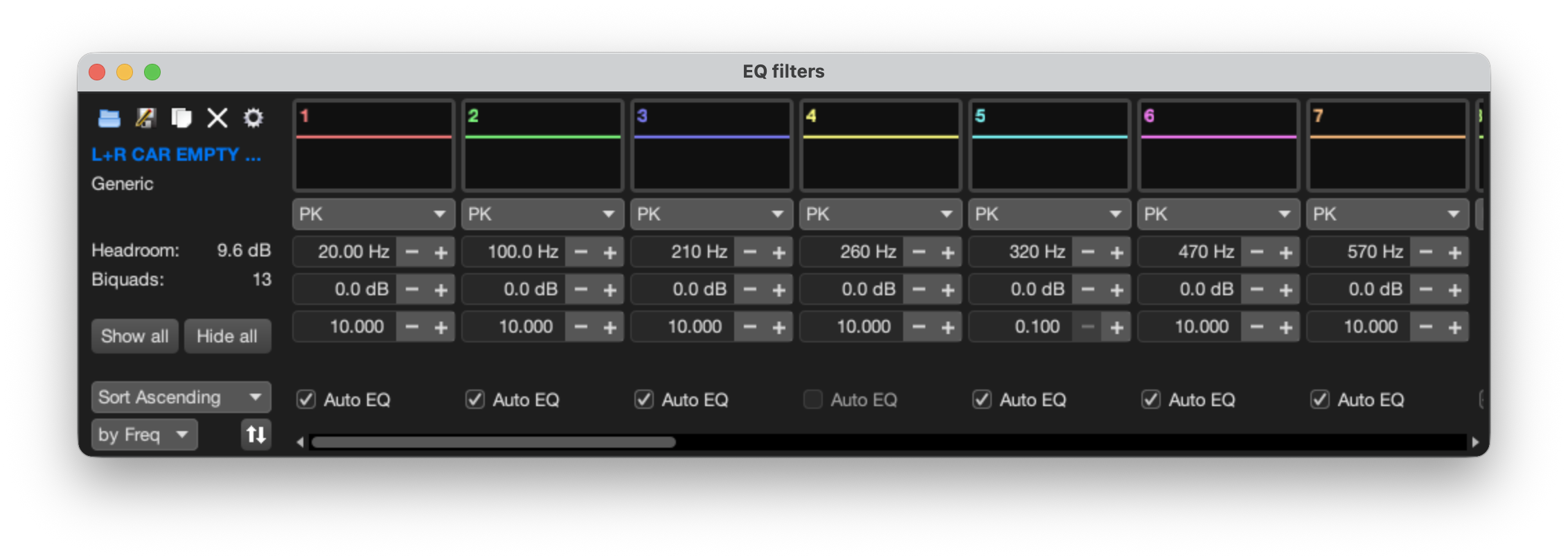This screenshot has height=560, width=1568.
Task: Click the L+R CAR EMPTY measurement name
Action: click(x=176, y=155)
